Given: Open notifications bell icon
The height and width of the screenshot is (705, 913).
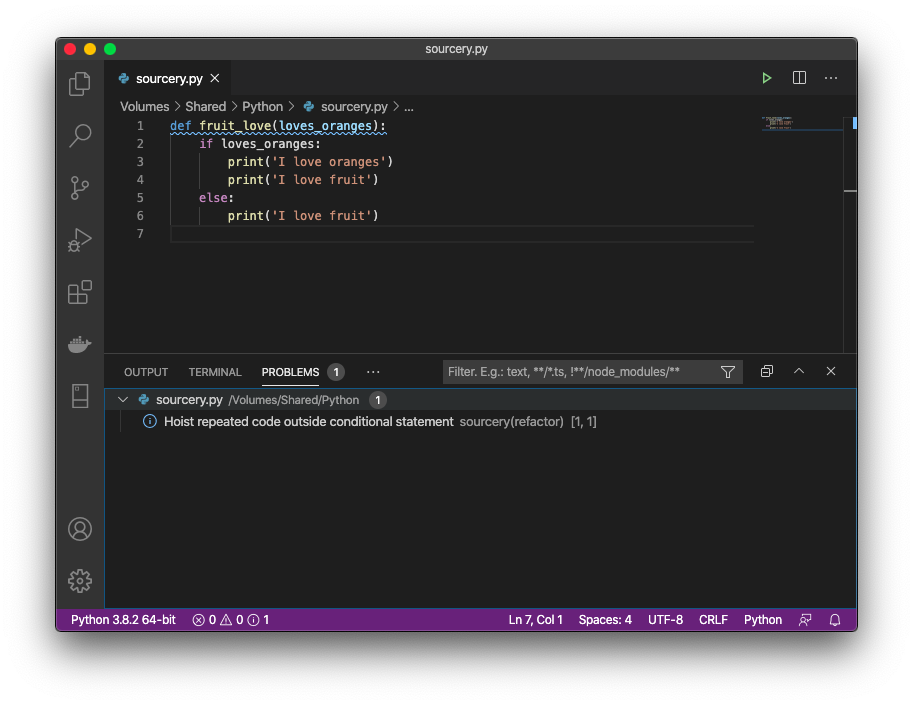Looking at the screenshot, I should [835, 620].
